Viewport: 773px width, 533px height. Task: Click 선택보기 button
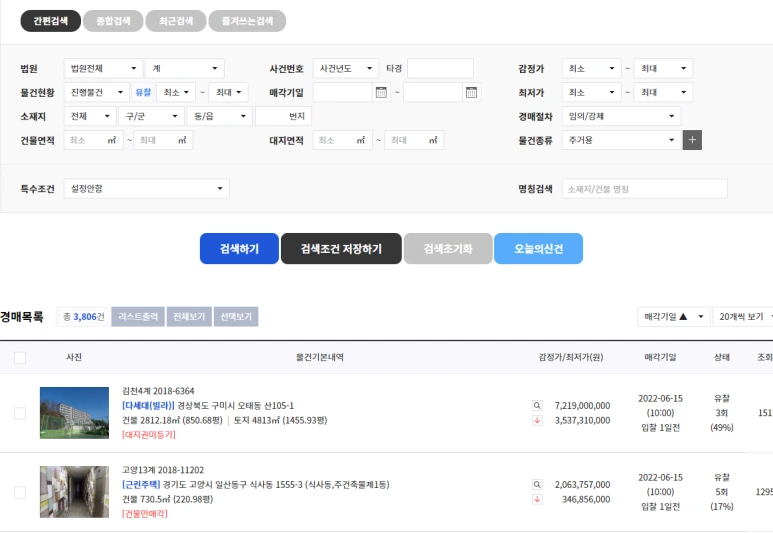click(236, 317)
